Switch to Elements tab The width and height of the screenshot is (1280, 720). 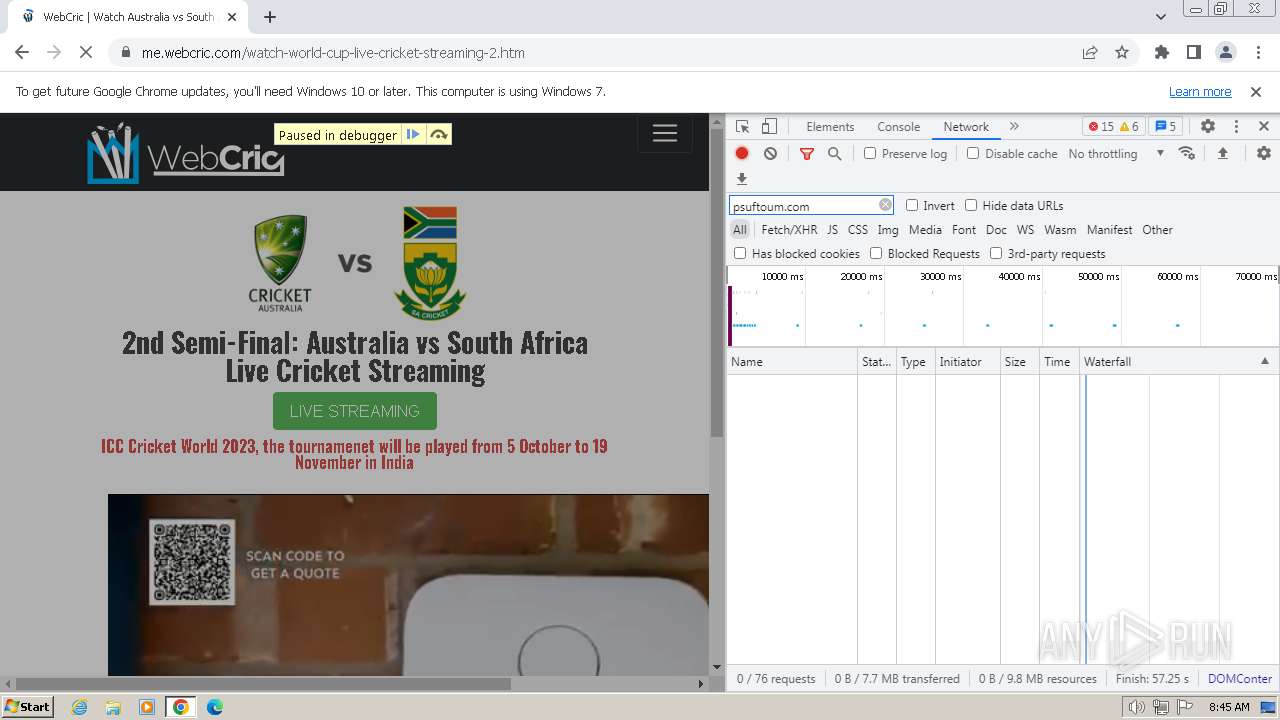point(830,126)
